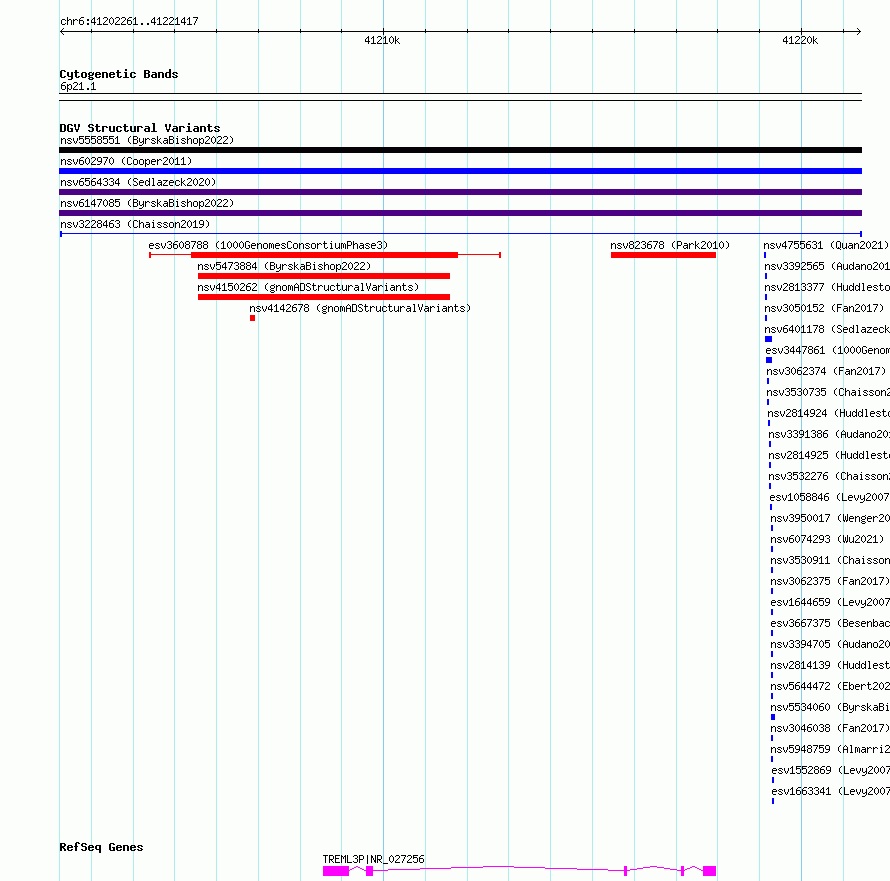Open the nsv3530911 variant label

tap(830, 560)
